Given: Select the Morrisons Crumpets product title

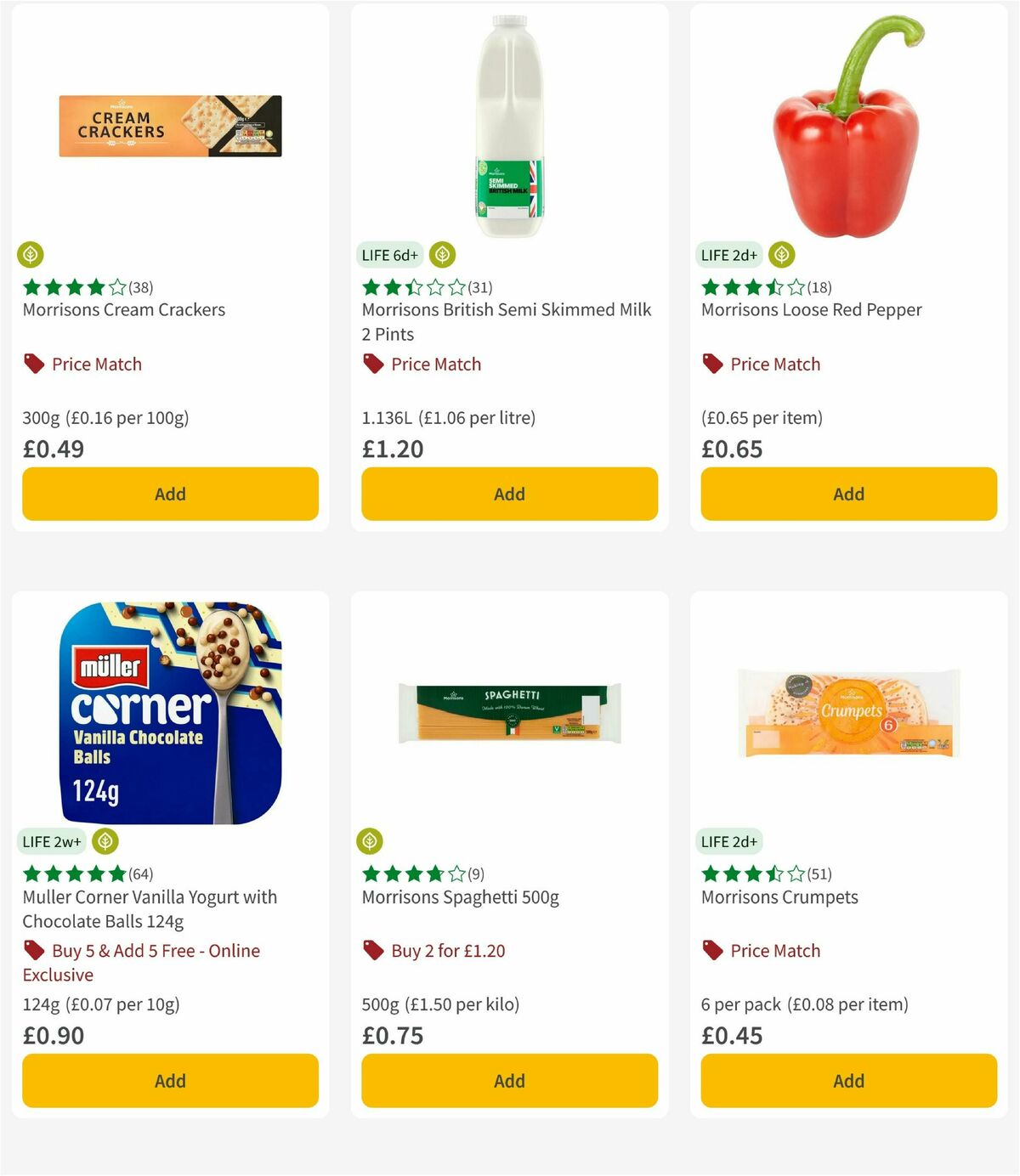Looking at the screenshot, I should click(x=779, y=896).
